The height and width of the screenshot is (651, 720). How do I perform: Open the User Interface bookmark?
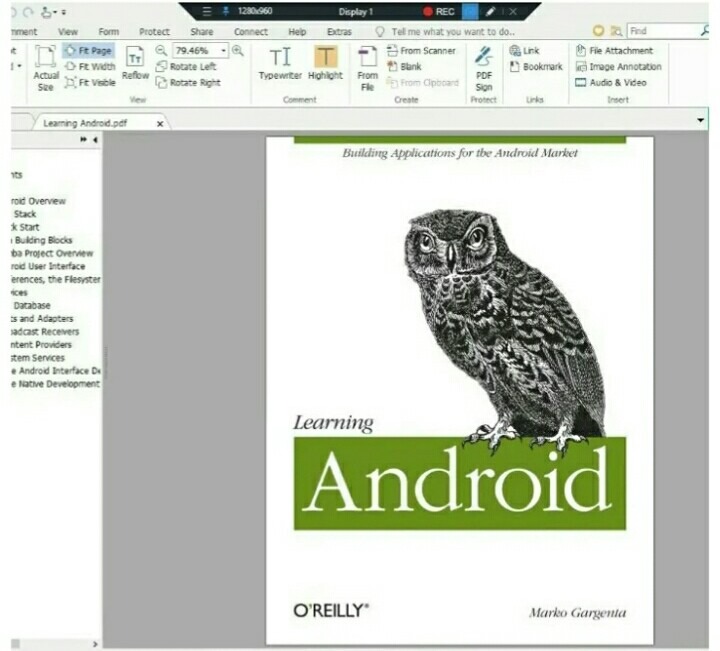tap(48, 266)
